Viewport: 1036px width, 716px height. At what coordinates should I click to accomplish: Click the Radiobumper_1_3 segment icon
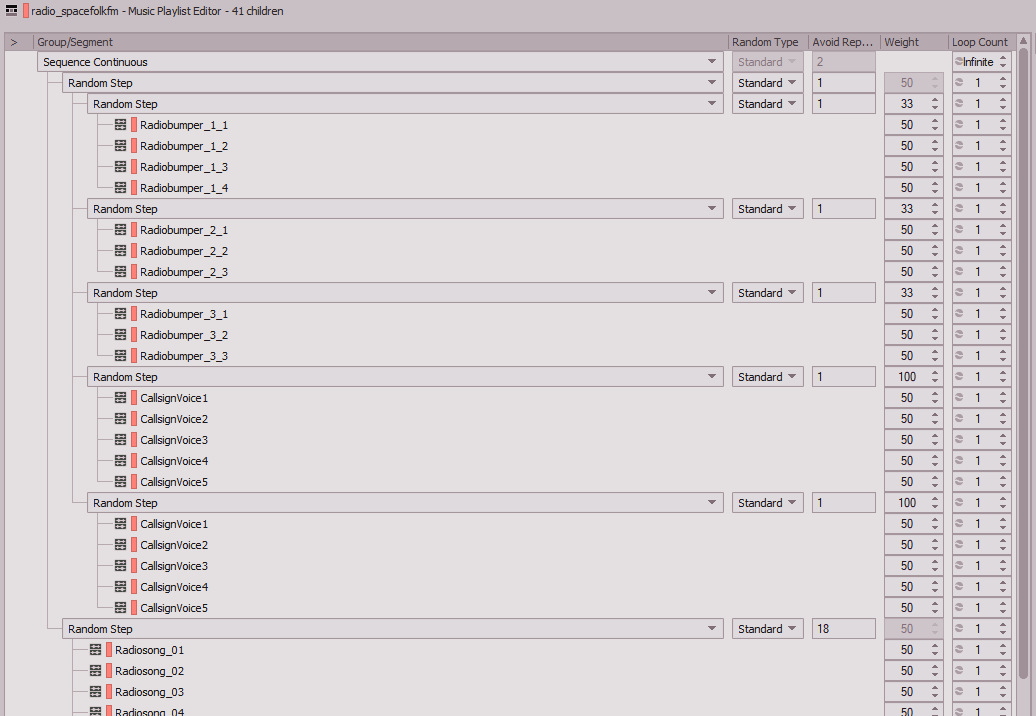click(x=120, y=166)
